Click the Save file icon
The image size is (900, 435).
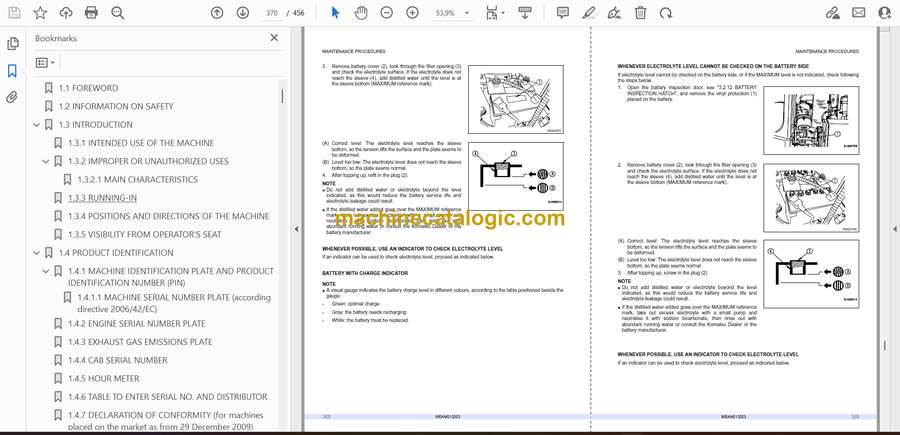[14, 13]
